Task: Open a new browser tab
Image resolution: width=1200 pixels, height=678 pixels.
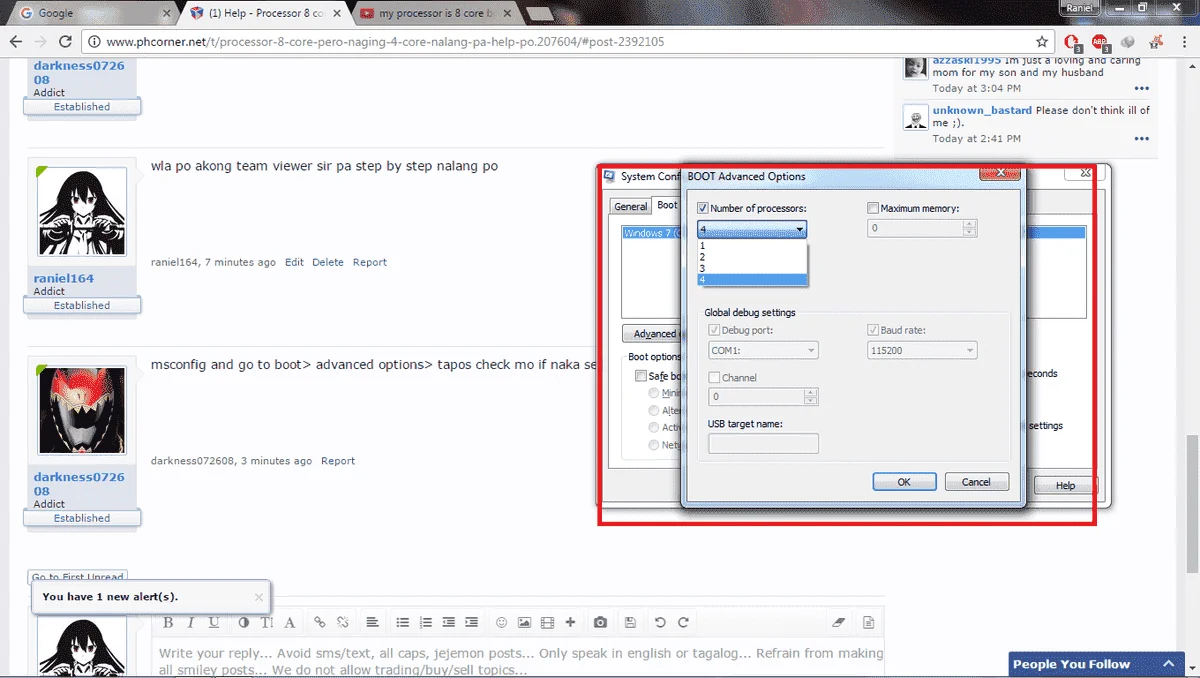Action: pos(541,13)
